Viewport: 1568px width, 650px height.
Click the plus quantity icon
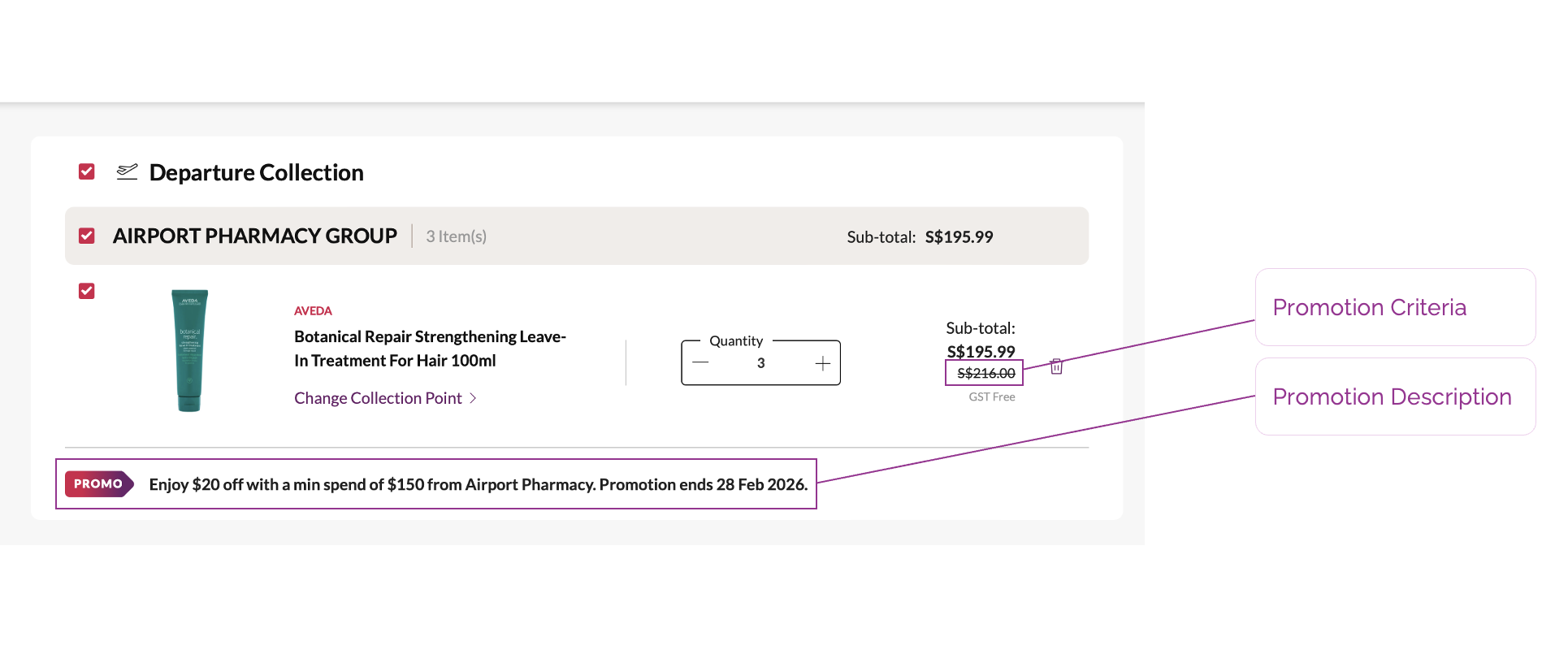click(822, 363)
